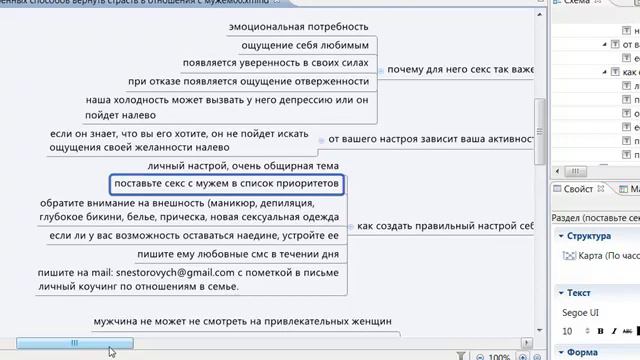Select topic 'появляется уверенность в своих силах'
This screenshot has height=360, width=640.
point(276,63)
